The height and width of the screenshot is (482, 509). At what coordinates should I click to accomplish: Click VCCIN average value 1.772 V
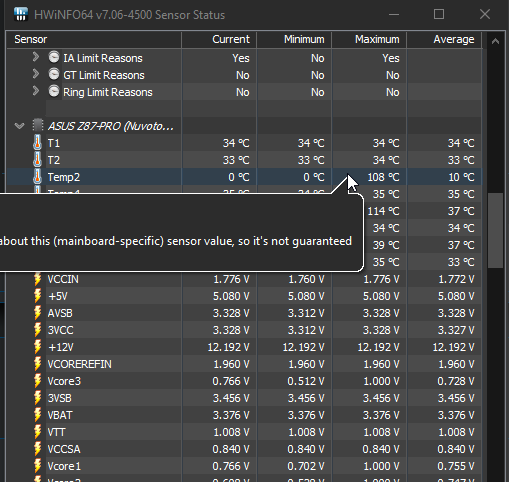click(456, 279)
